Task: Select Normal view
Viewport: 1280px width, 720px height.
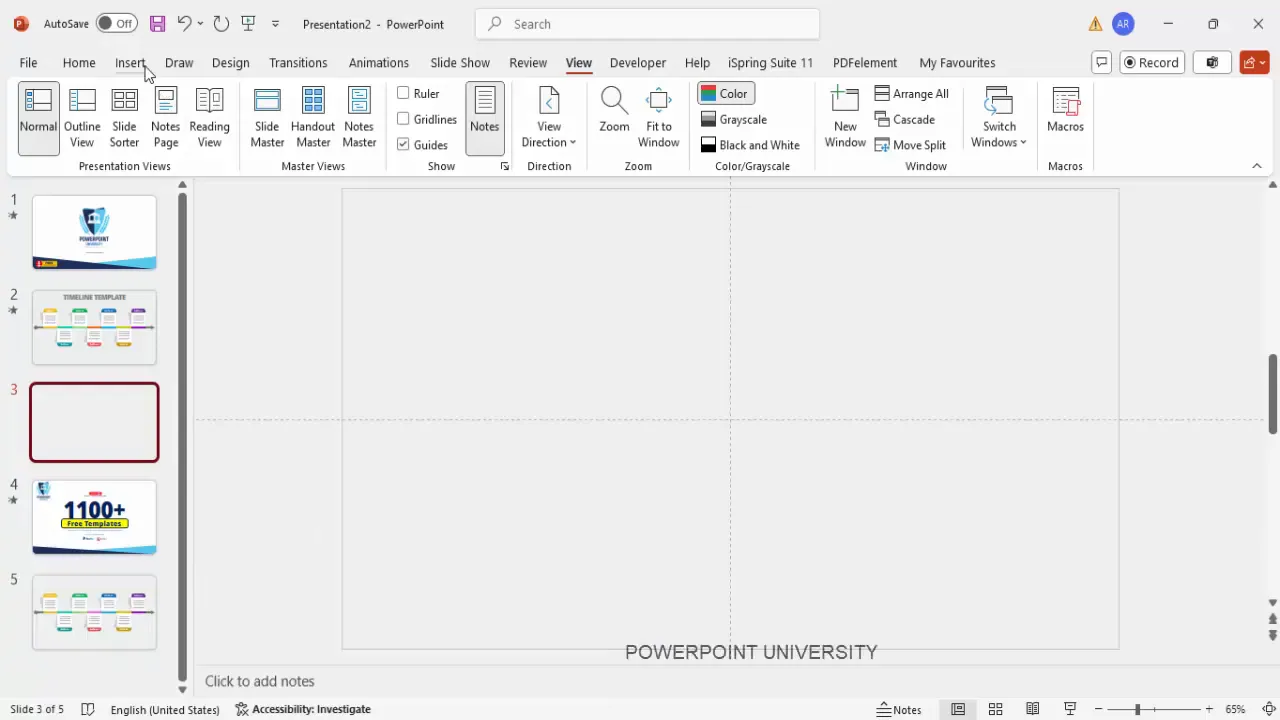Action: pos(38,113)
